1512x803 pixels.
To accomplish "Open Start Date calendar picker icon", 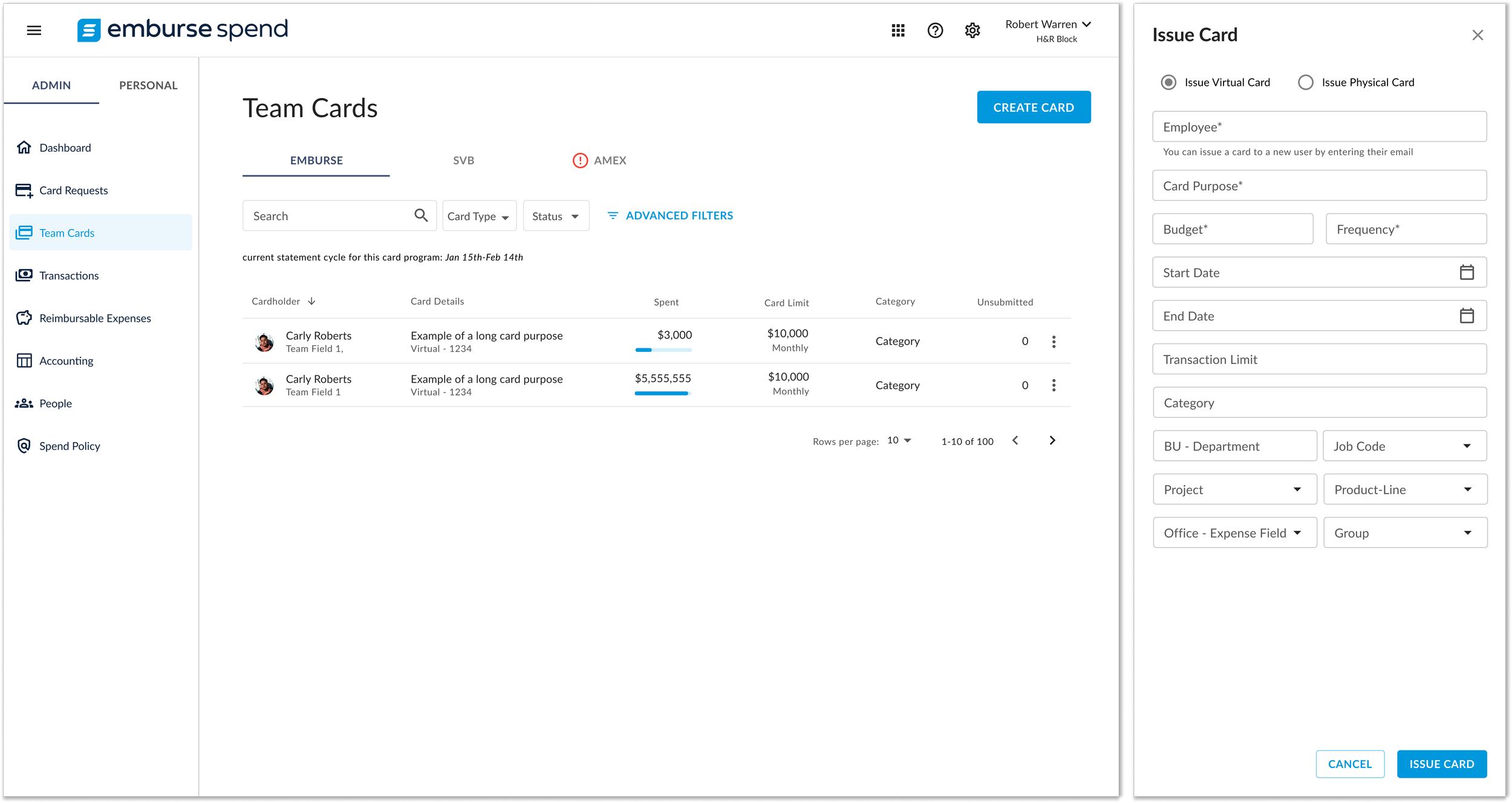I will tap(1466, 273).
